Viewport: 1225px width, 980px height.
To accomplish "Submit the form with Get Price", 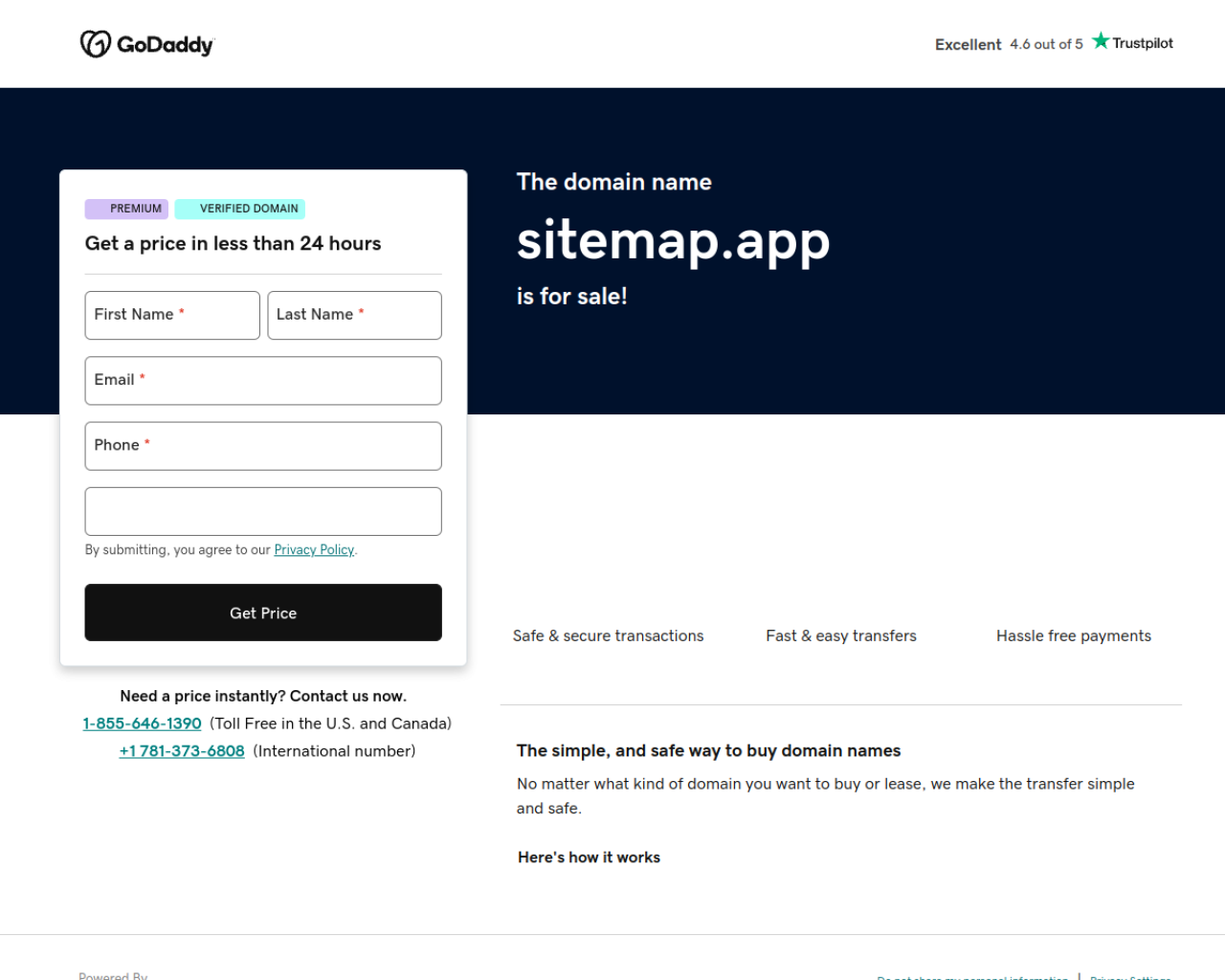I will [263, 612].
